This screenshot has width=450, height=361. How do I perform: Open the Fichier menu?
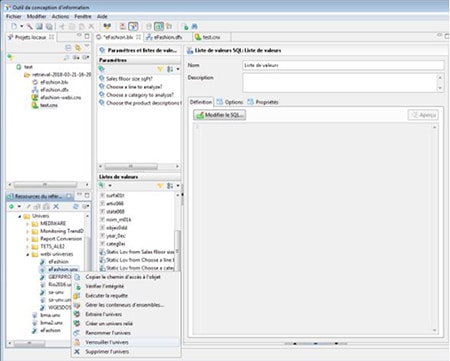coord(14,16)
